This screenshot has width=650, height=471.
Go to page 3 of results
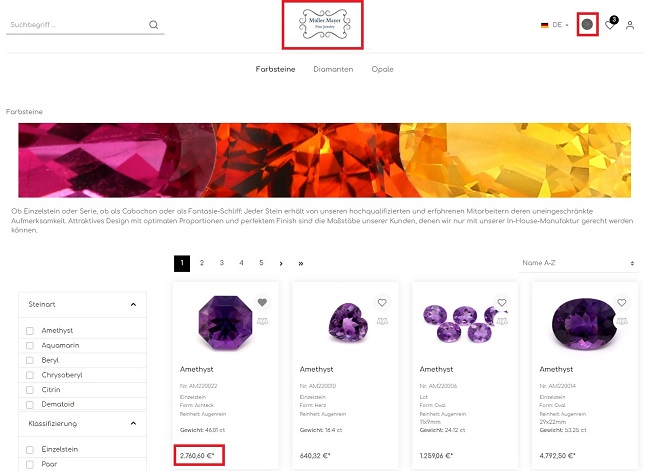click(221, 263)
